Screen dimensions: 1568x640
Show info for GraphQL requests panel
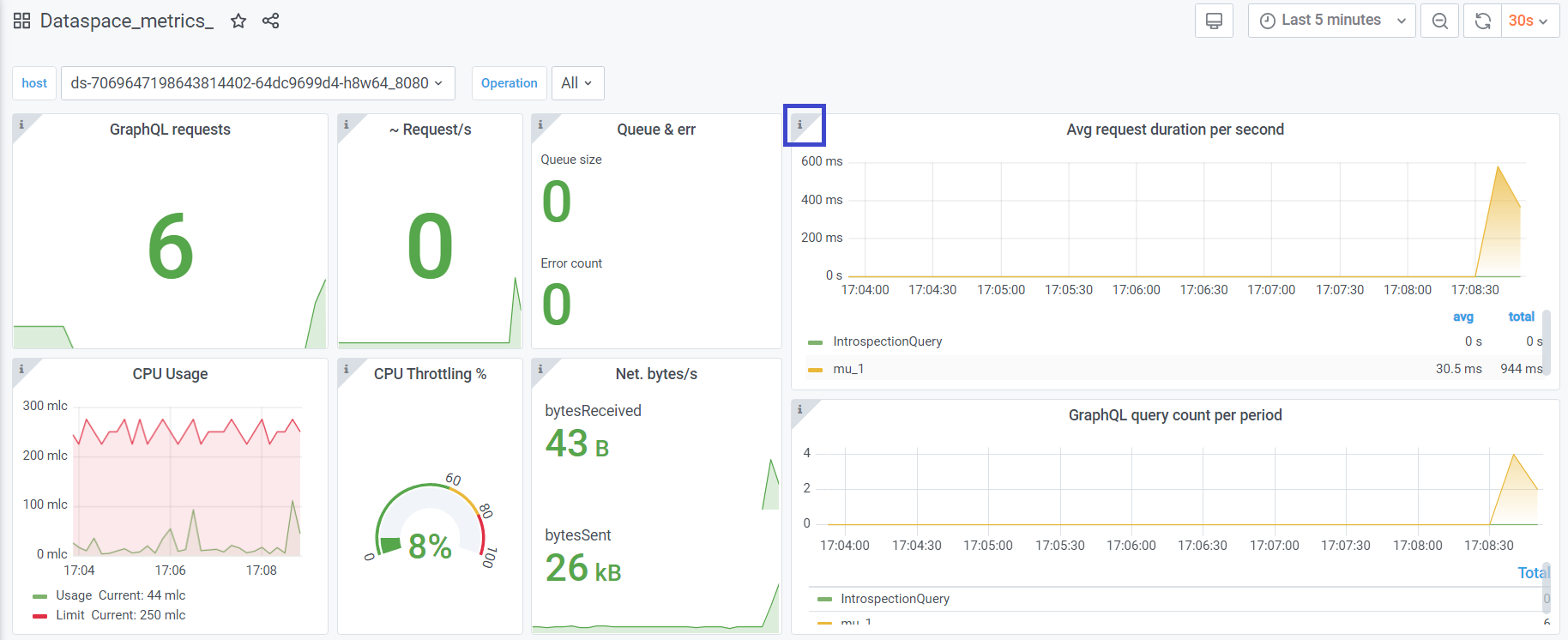point(21,125)
